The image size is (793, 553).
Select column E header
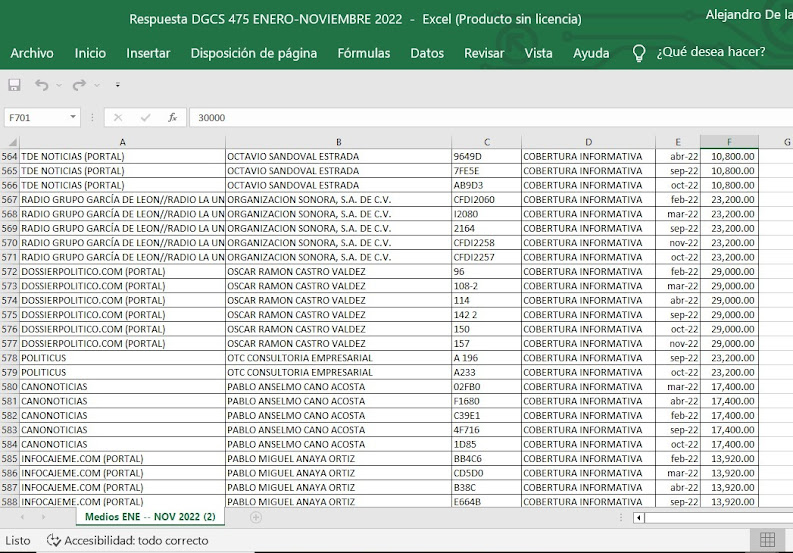click(x=678, y=142)
